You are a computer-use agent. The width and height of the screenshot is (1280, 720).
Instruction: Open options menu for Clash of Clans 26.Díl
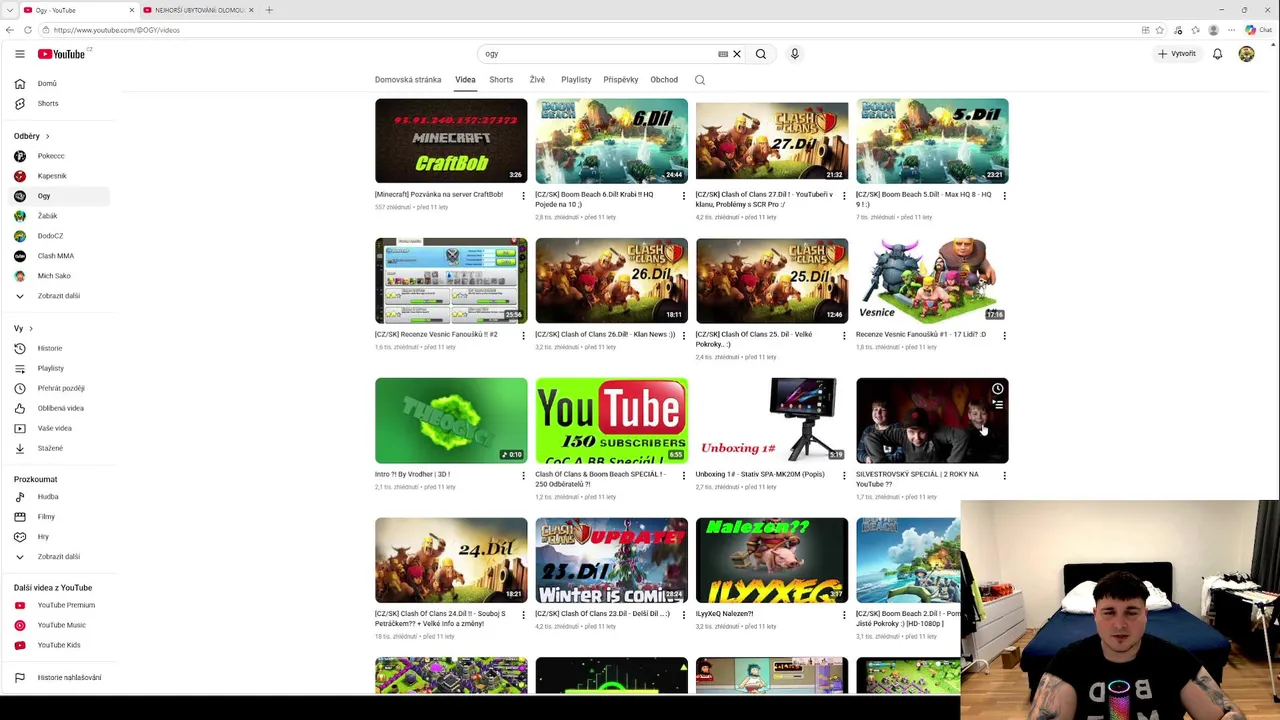683,336
